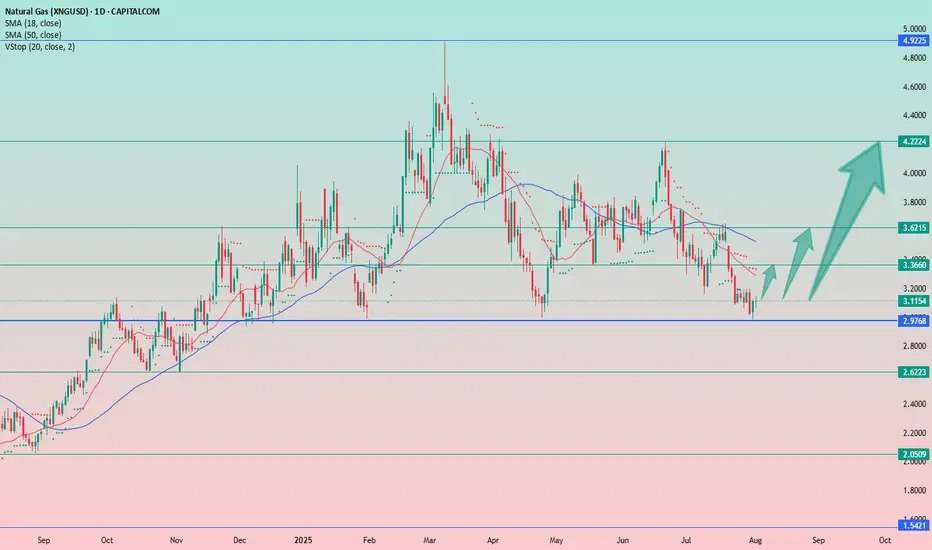The width and height of the screenshot is (932, 550).
Task: Click the Mar time axis label
Action: pos(430,540)
